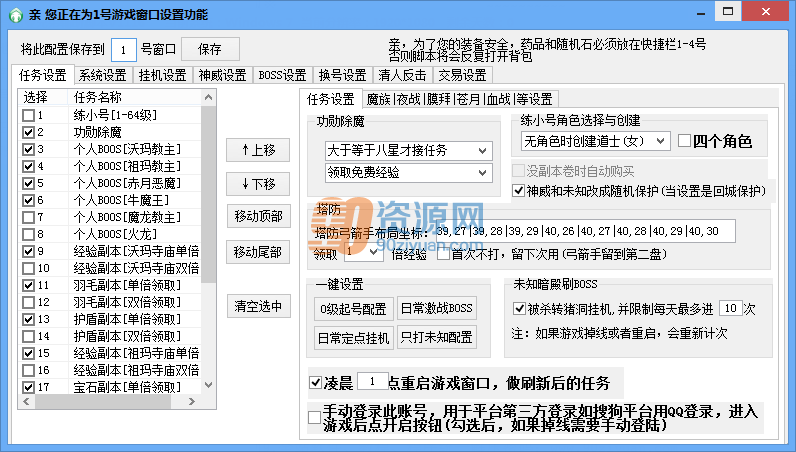This screenshot has height=452, width=796.
Task: Uncheck 神威和未知改成随机保护 option
Action: point(518,191)
